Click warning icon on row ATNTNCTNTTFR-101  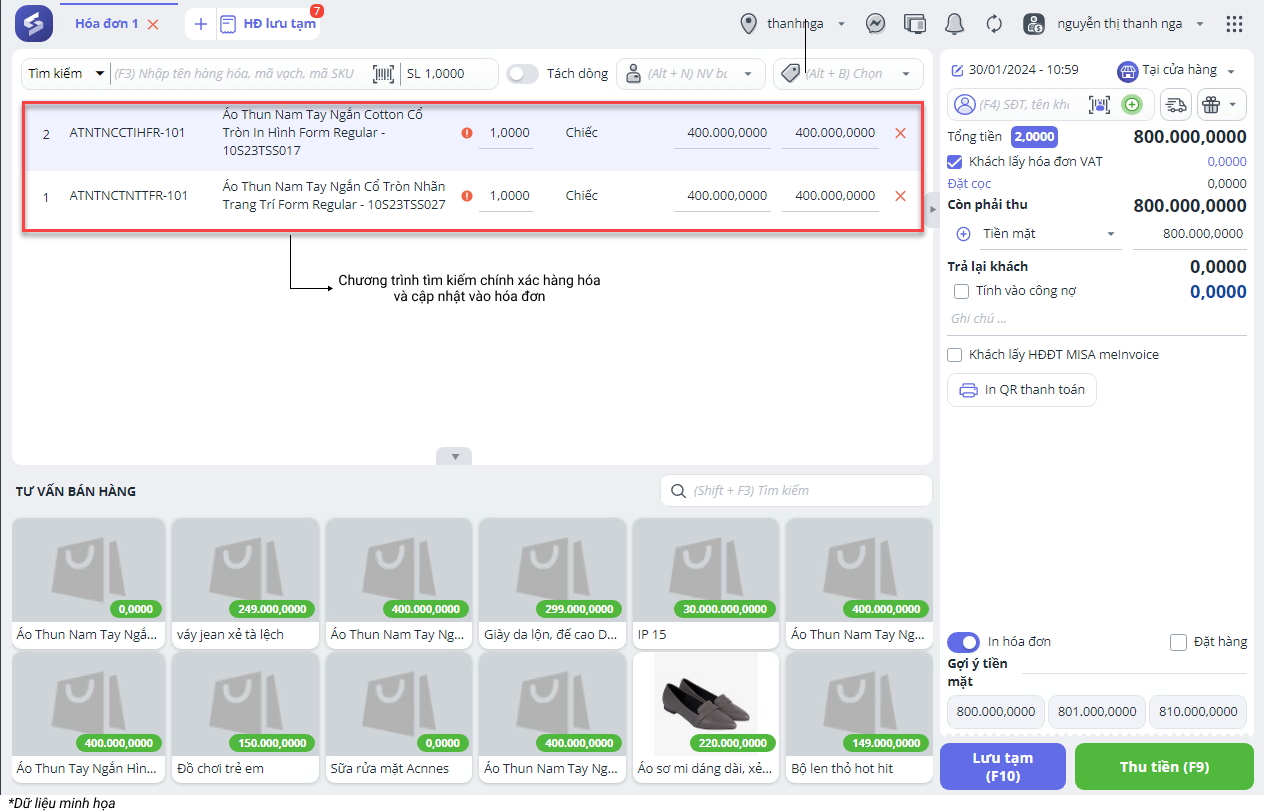[467, 196]
